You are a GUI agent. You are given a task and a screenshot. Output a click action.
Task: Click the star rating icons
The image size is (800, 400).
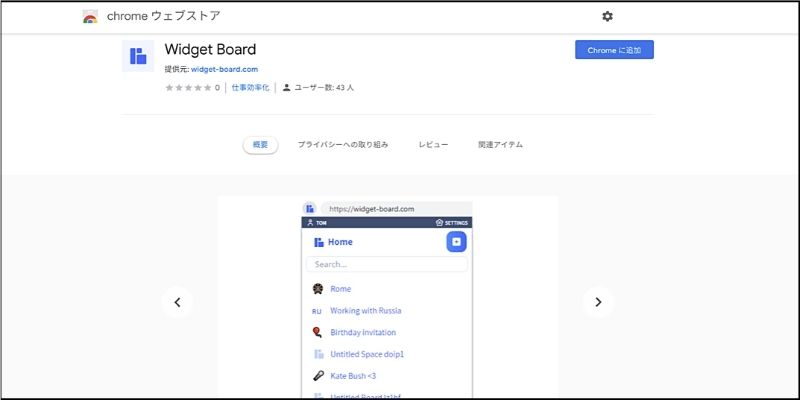click(188, 88)
